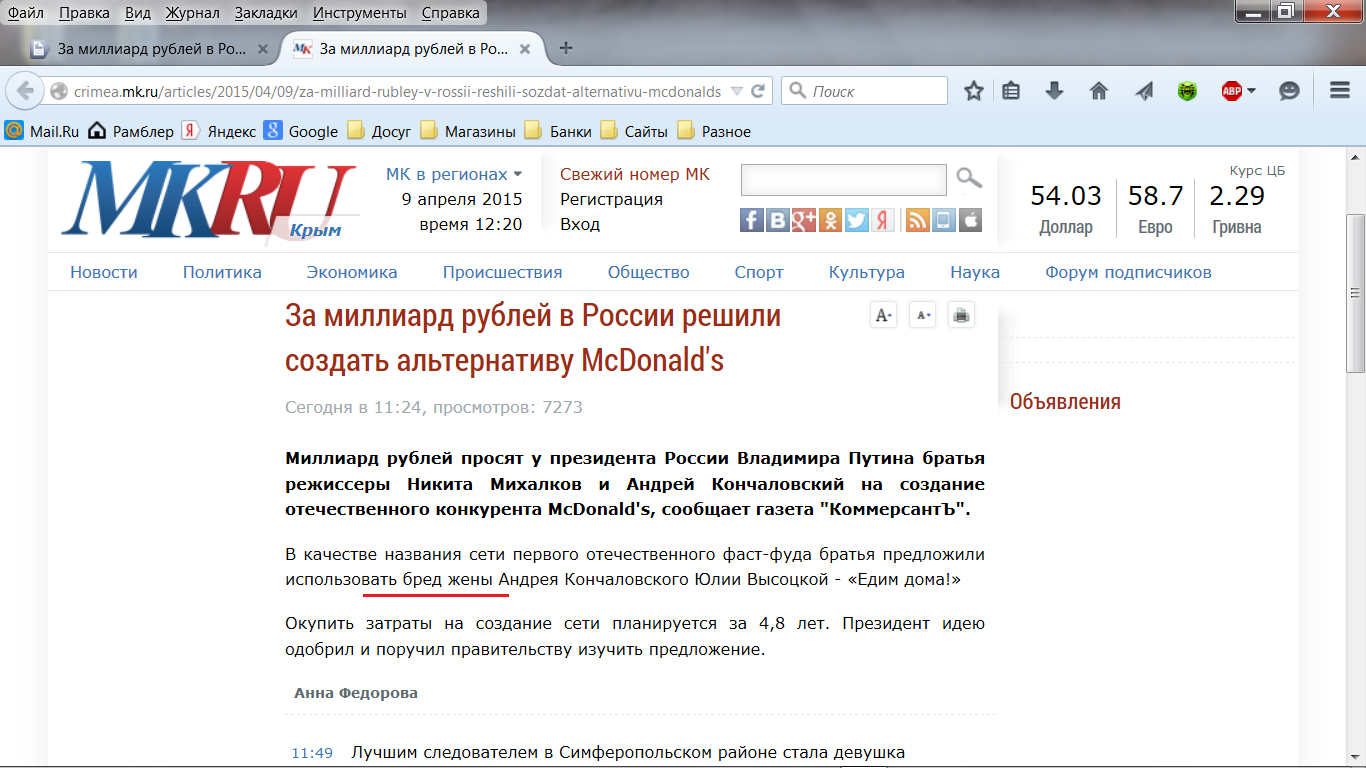
Task: Decrease article font size A- button
Action: (x=922, y=315)
